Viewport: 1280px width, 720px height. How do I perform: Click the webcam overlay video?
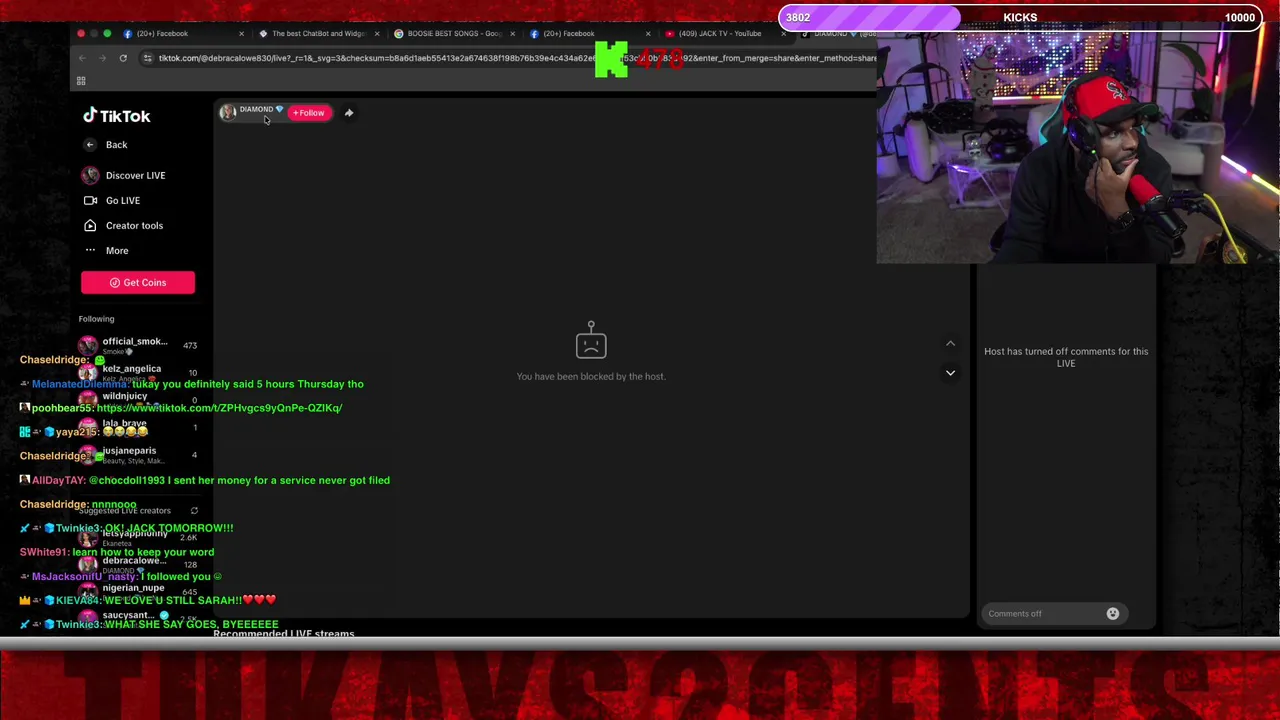[1078, 147]
